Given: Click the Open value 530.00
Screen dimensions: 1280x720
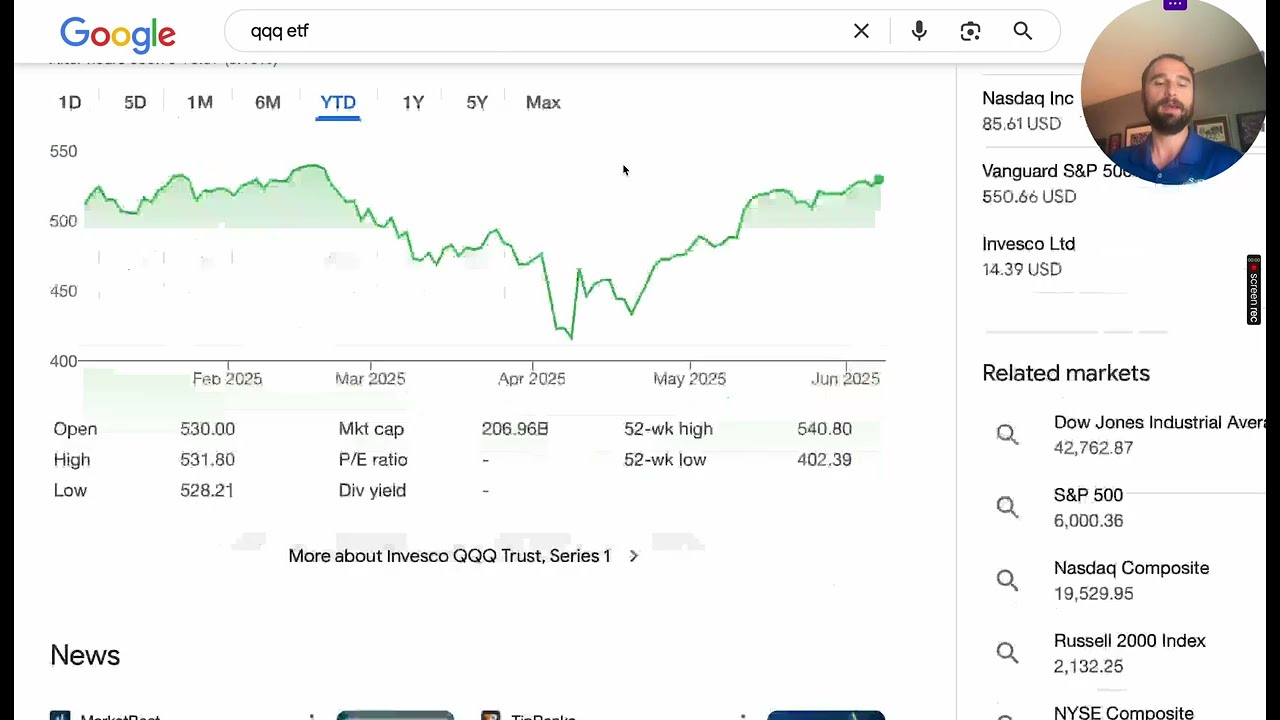Looking at the screenshot, I should pos(207,429).
